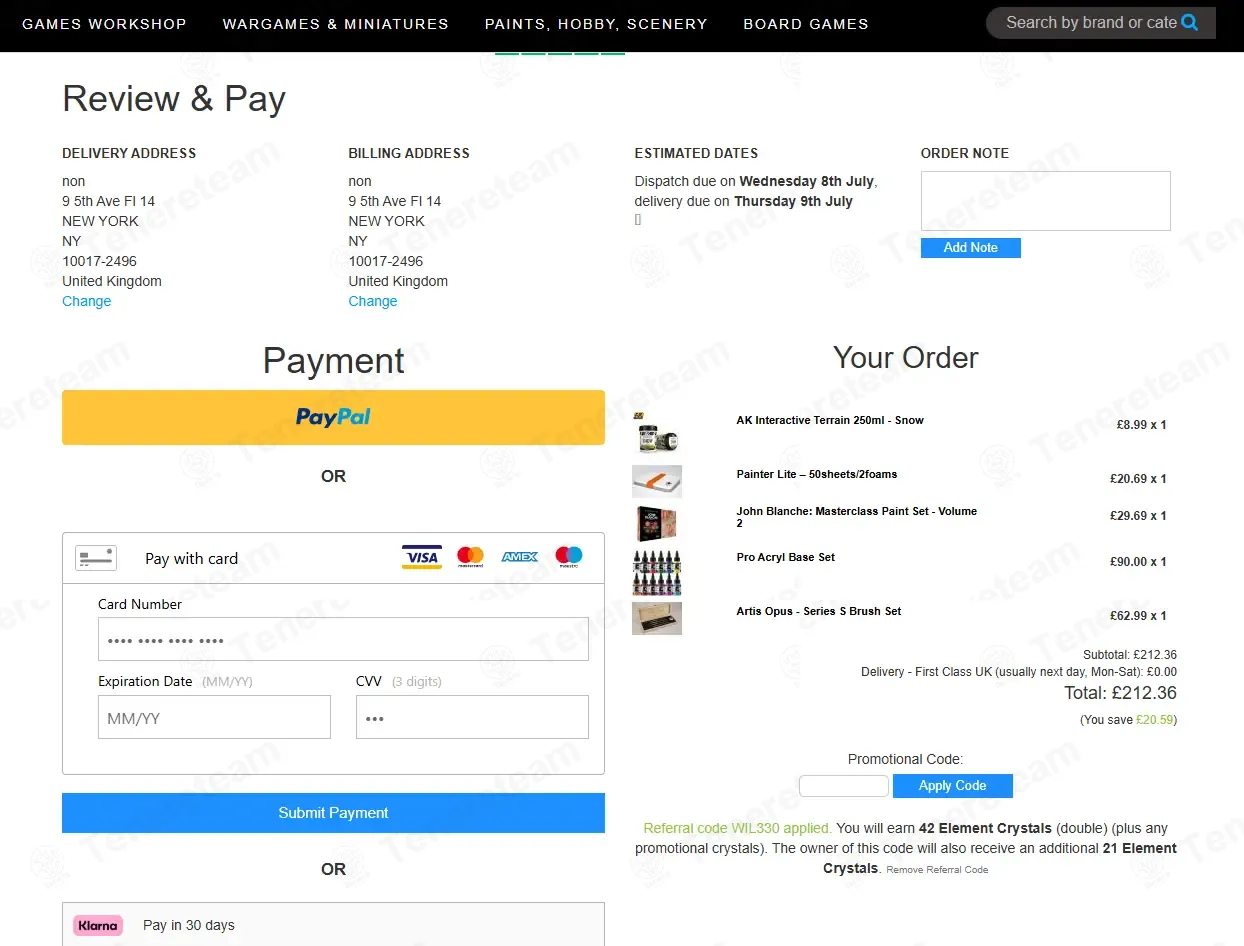The width and height of the screenshot is (1244, 946).
Task: Open Pro Acryl Base Set thumbnail
Action: click(x=657, y=573)
